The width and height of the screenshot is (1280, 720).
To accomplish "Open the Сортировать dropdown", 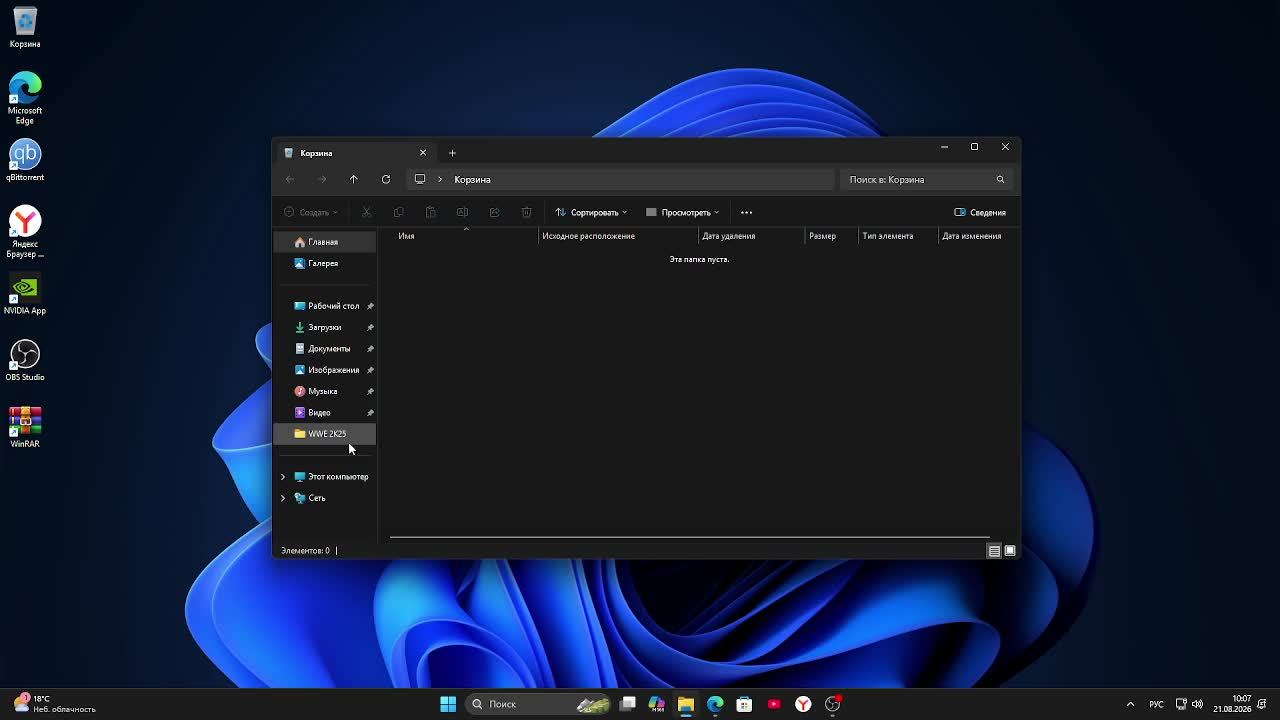I will (x=591, y=212).
